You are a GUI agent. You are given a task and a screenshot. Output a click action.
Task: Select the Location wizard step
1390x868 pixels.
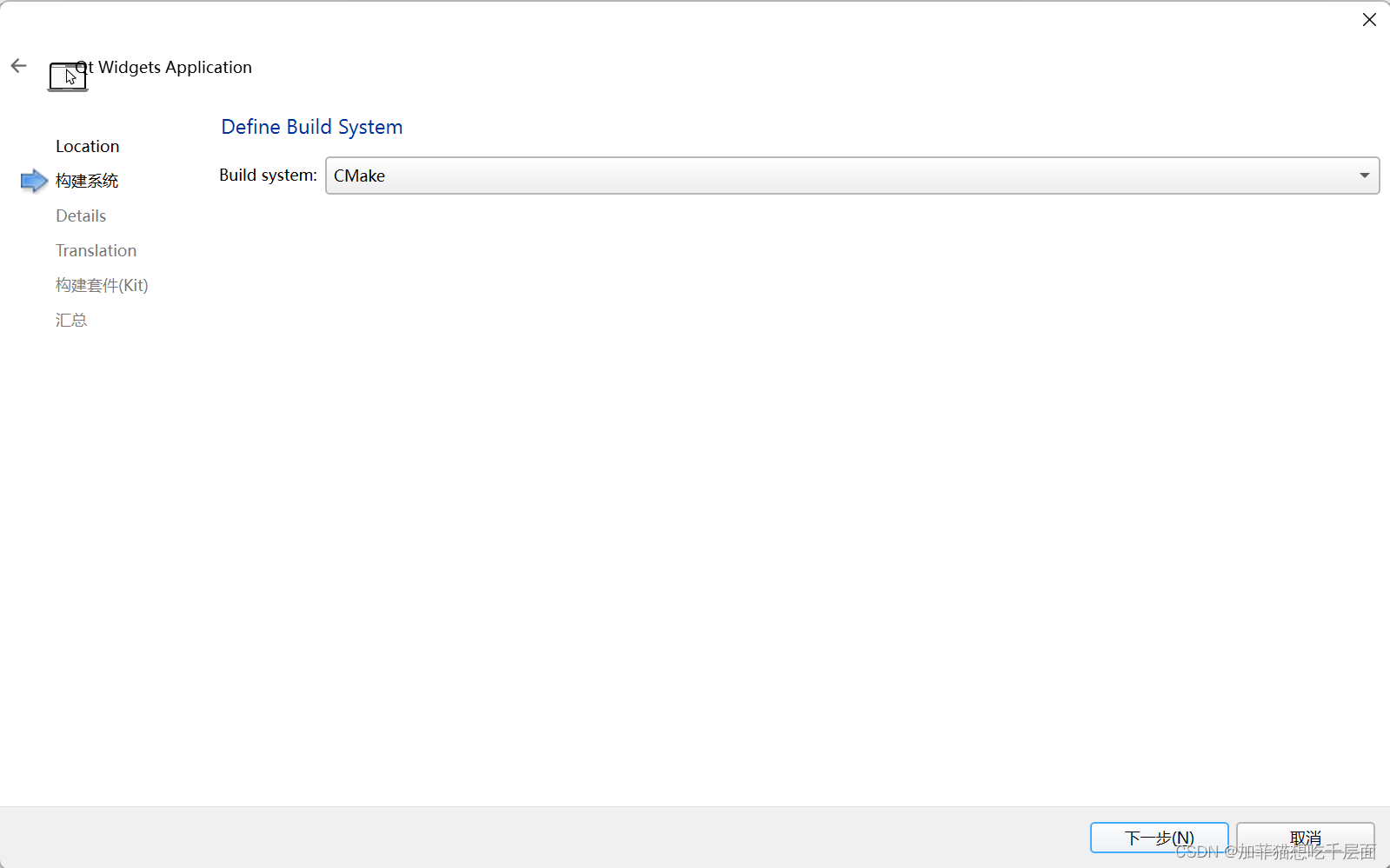(x=88, y=146)
